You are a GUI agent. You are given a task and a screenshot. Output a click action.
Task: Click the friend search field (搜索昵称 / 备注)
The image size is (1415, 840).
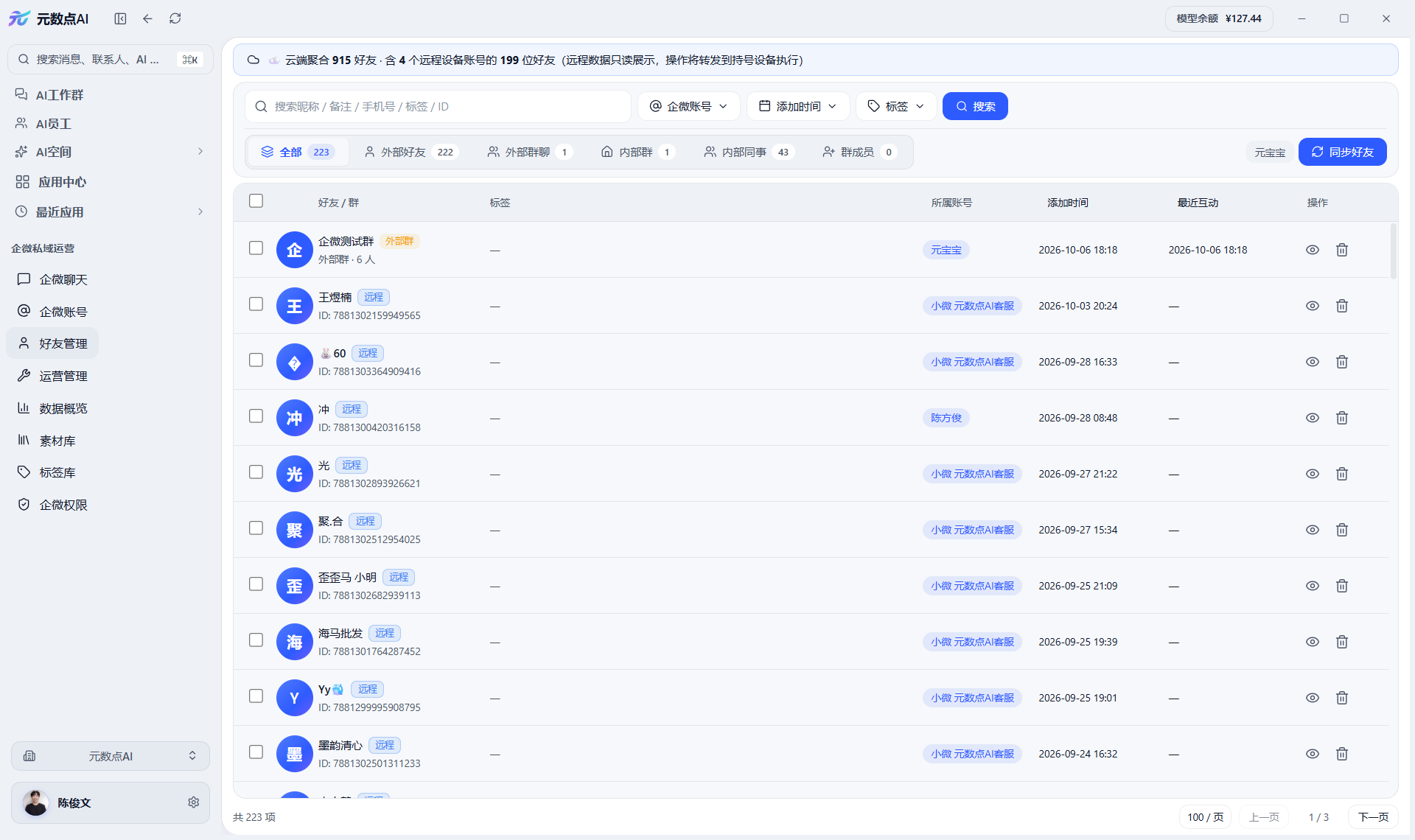click(438, 106)
